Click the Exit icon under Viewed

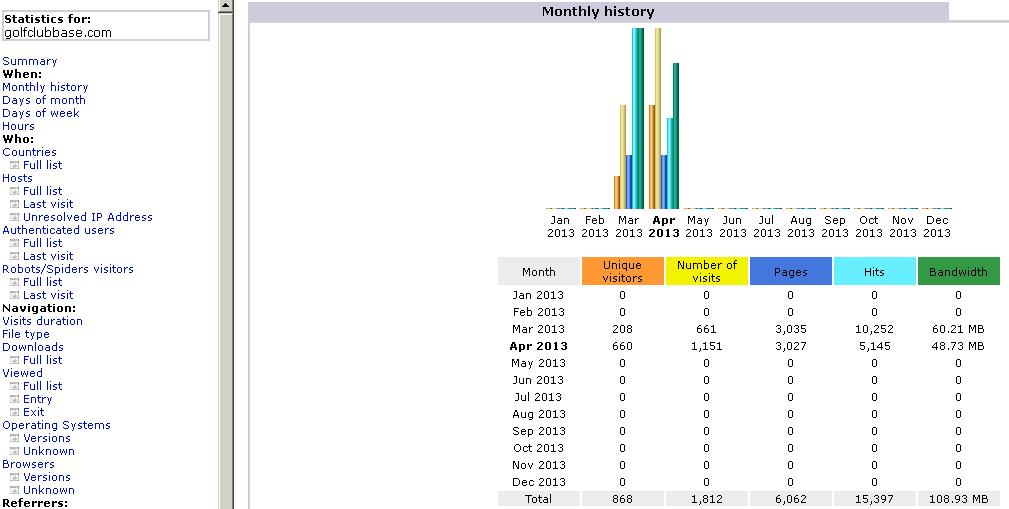pos(14,412)
